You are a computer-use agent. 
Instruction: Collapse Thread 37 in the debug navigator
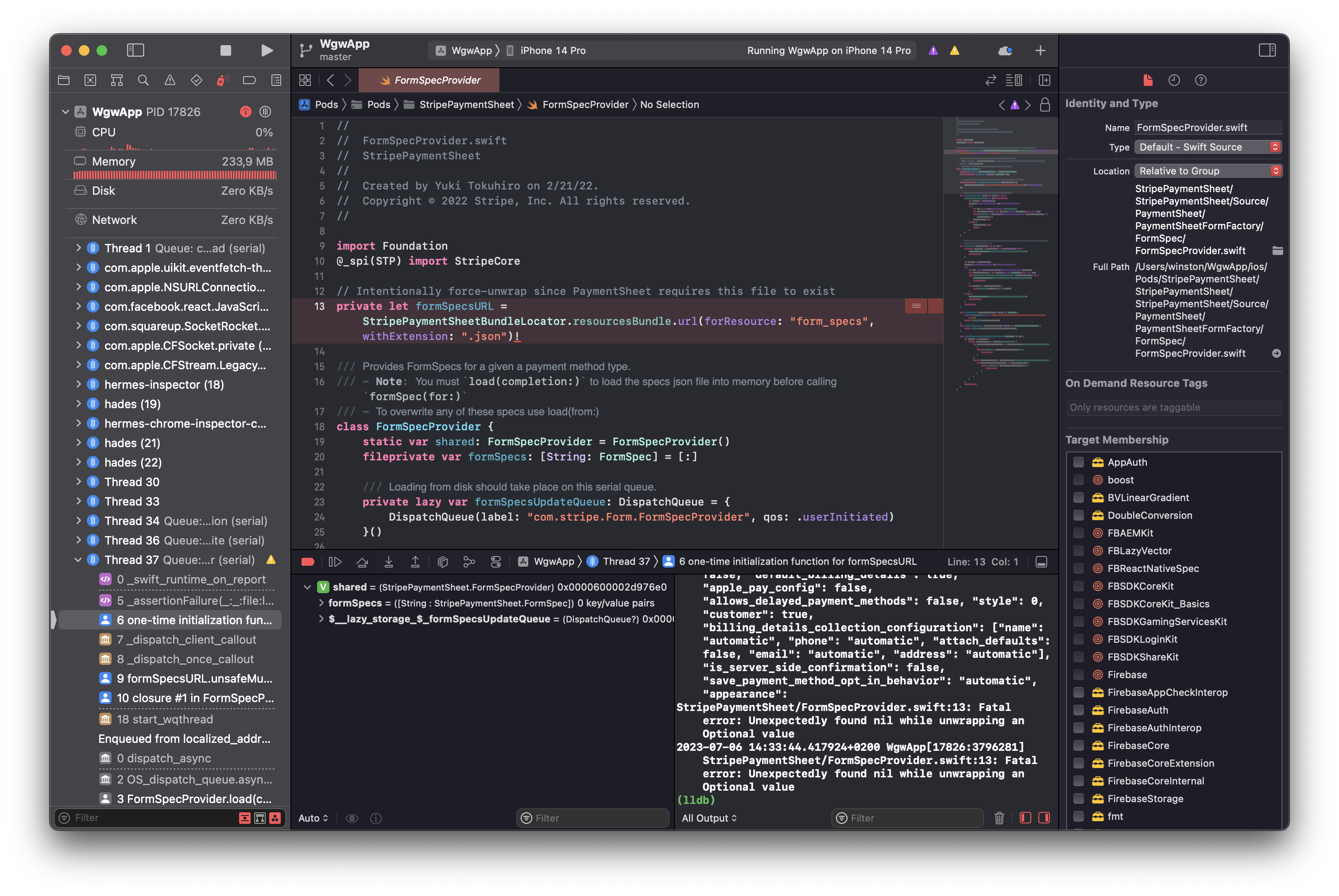tap(79, 560)
